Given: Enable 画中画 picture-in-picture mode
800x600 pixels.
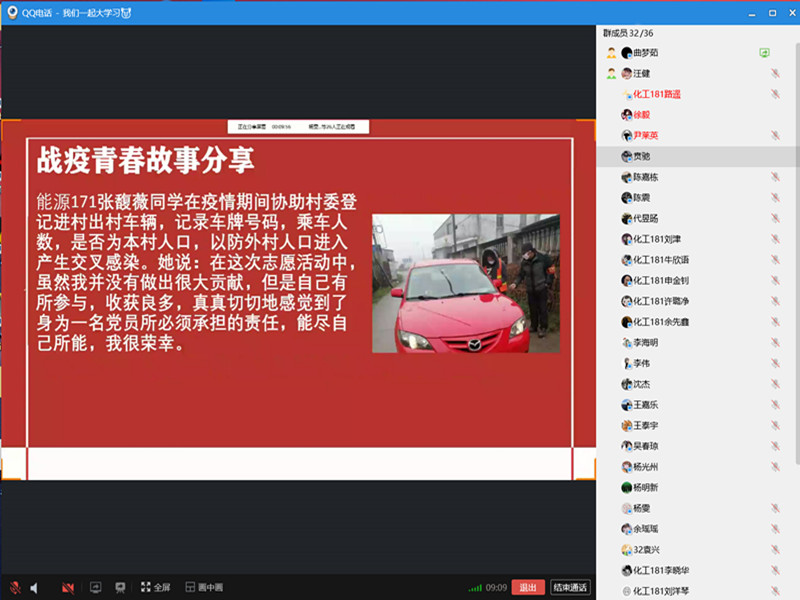Looking at the screenshot, I should click(x=204, y=588).
